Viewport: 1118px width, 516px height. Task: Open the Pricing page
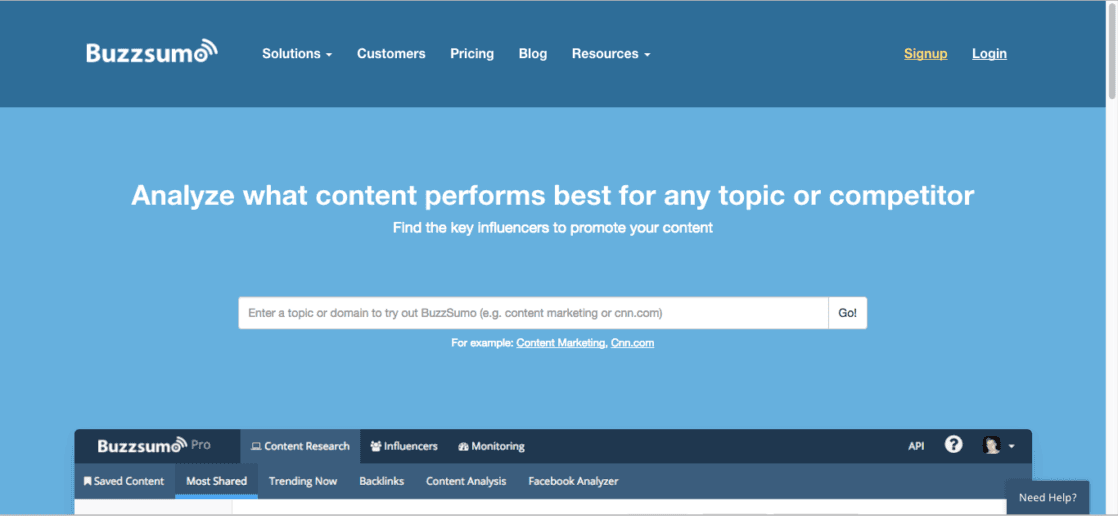472,53
